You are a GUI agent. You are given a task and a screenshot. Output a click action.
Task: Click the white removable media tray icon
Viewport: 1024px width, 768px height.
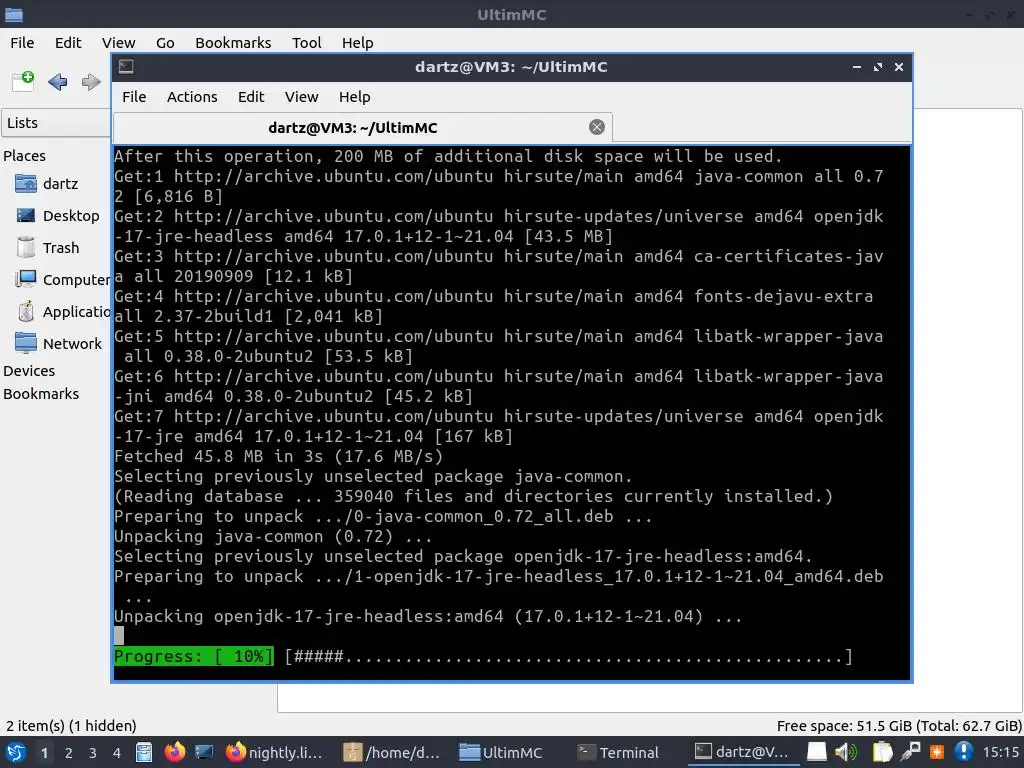coord(816,752)
